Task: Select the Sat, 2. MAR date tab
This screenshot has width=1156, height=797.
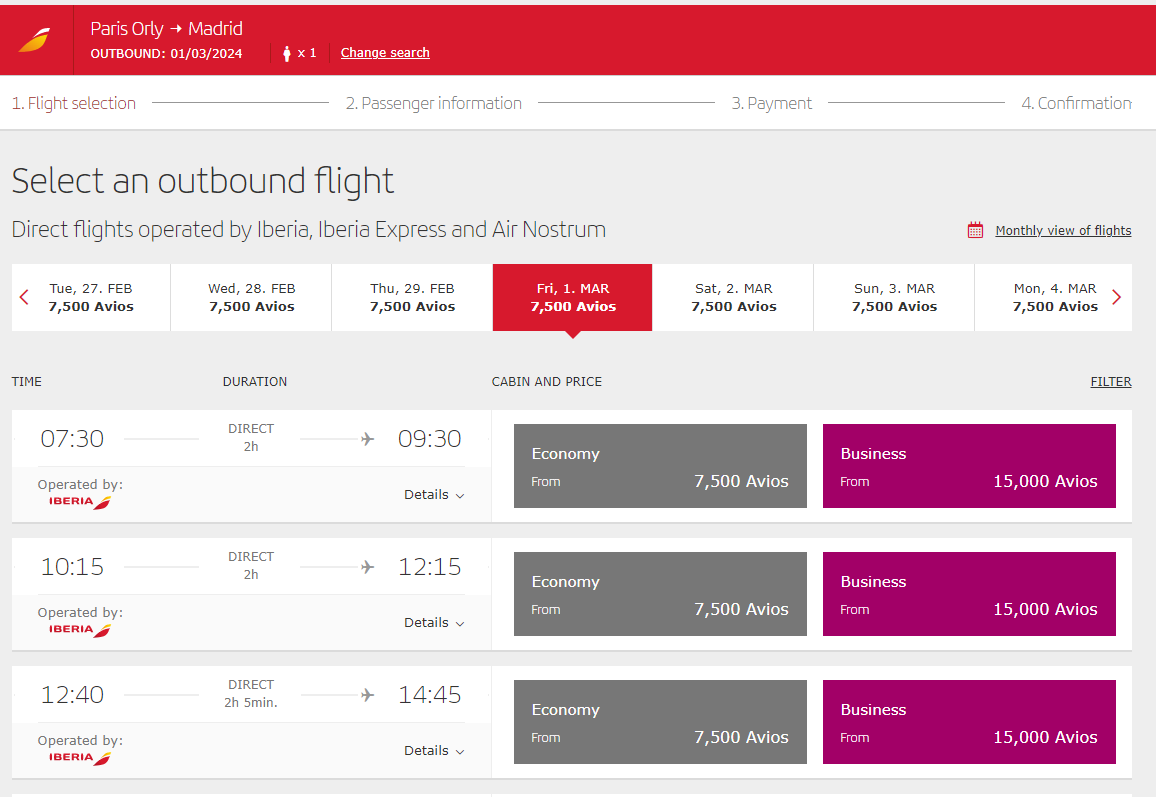Action: 734,297
